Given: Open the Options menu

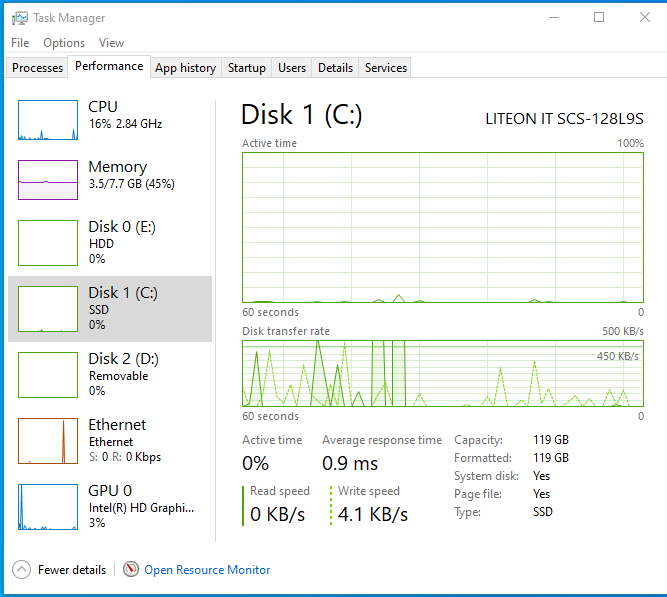Looking at the screenshot, I should pos(64,43).
